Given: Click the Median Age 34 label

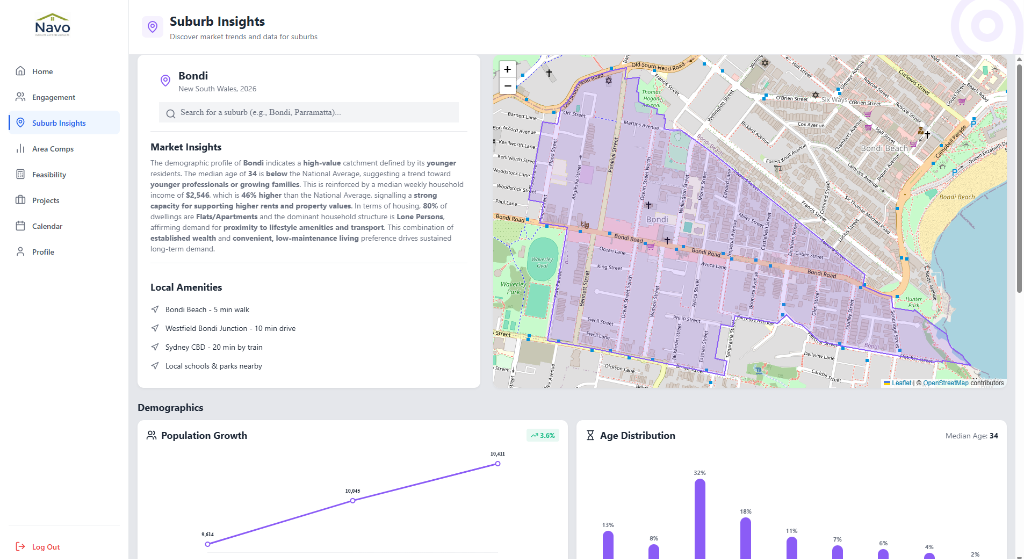Looking at the screenshot, I should pyautogui.click(x=971, y=436).
